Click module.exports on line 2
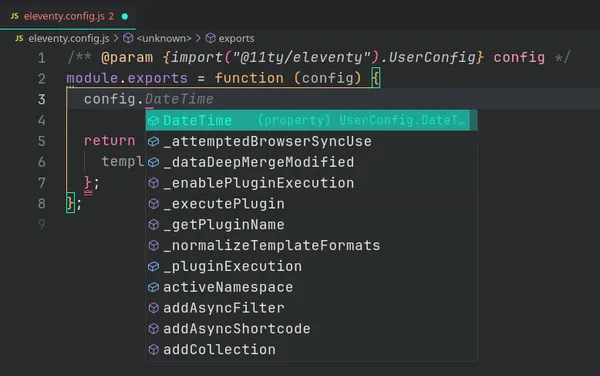600x376 pixels. 127,78
